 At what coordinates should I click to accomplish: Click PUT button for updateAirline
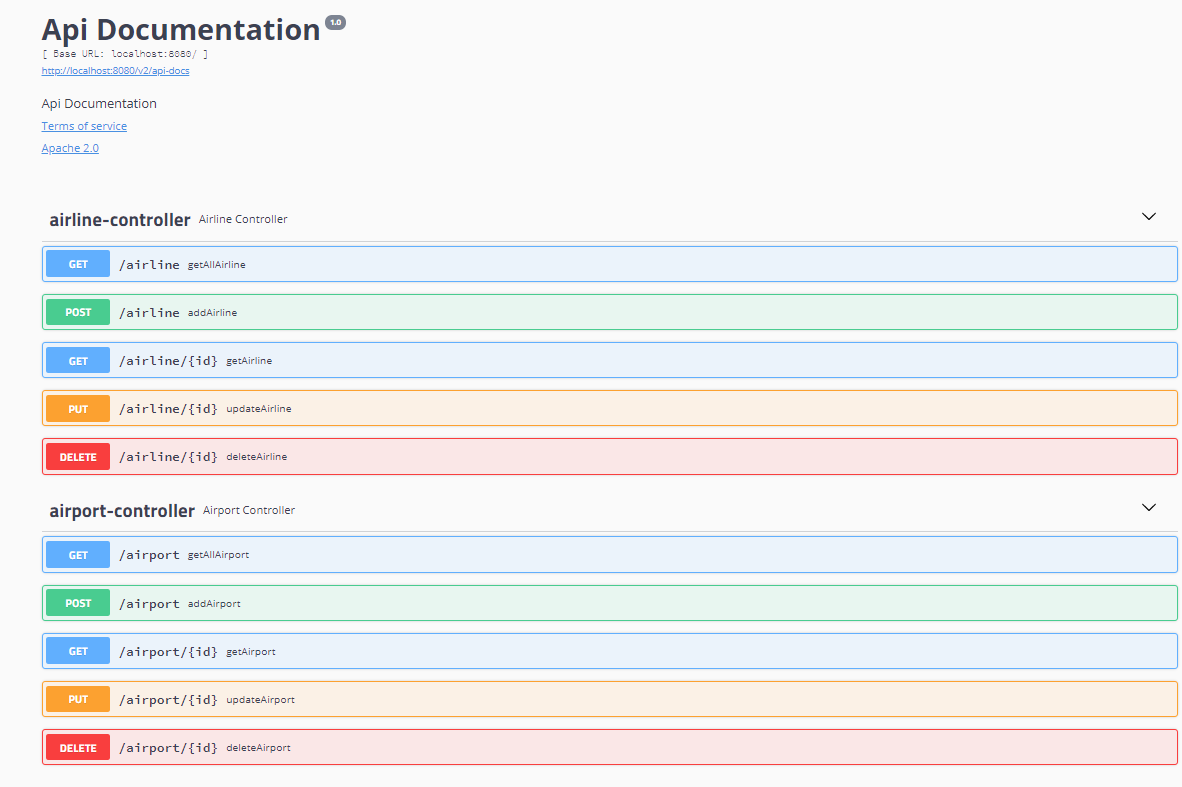[x=78, y=409]
